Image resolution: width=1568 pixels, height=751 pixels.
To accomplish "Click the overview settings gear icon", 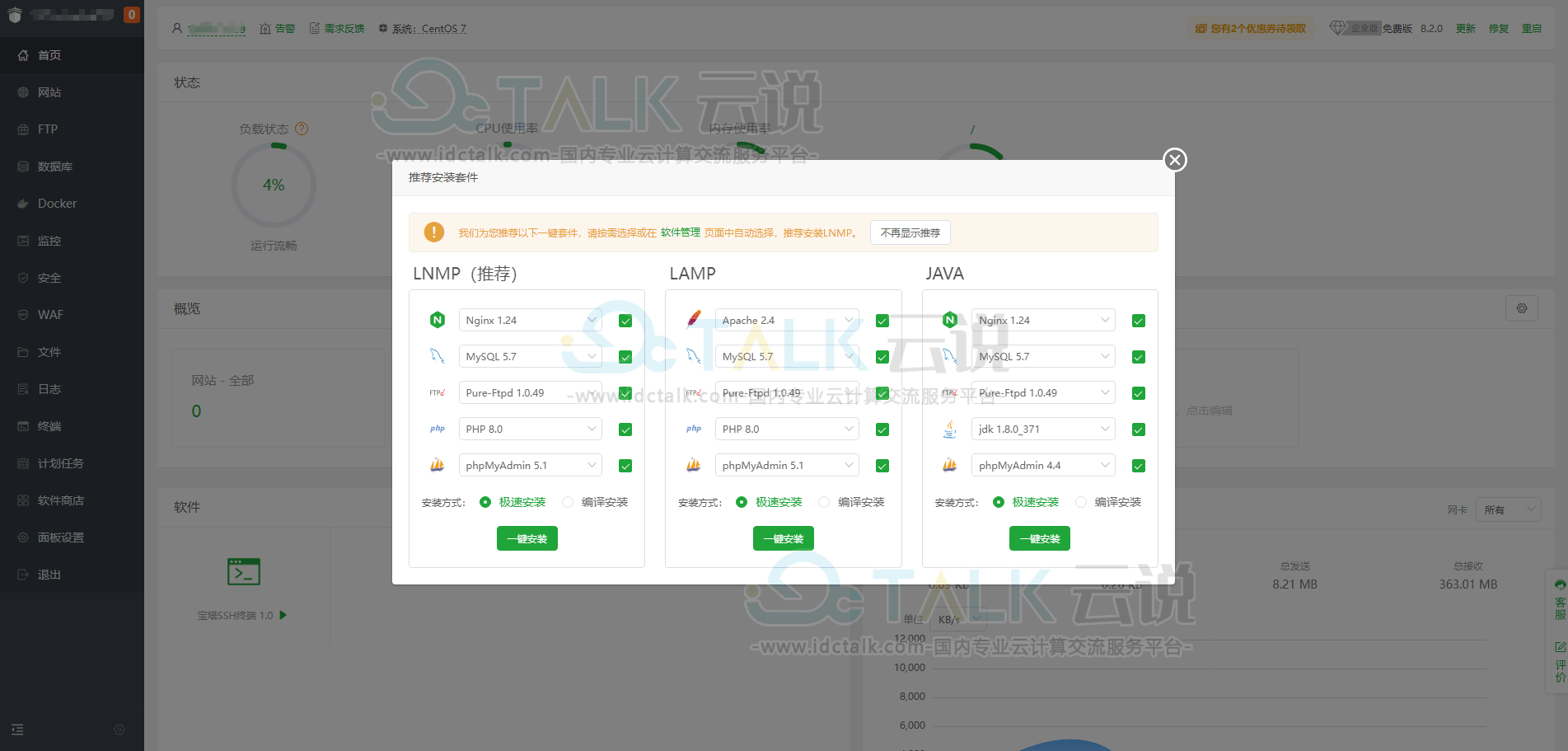I will point(1522,308).
